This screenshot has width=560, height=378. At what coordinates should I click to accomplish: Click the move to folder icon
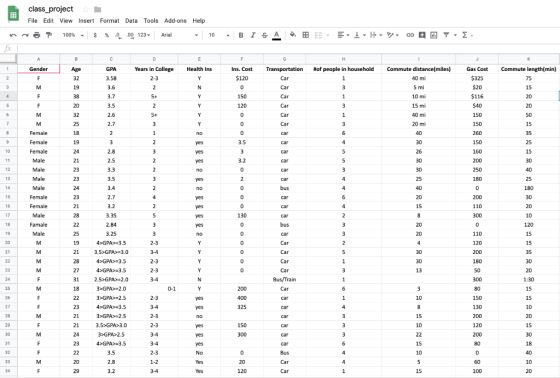(98, 9)
